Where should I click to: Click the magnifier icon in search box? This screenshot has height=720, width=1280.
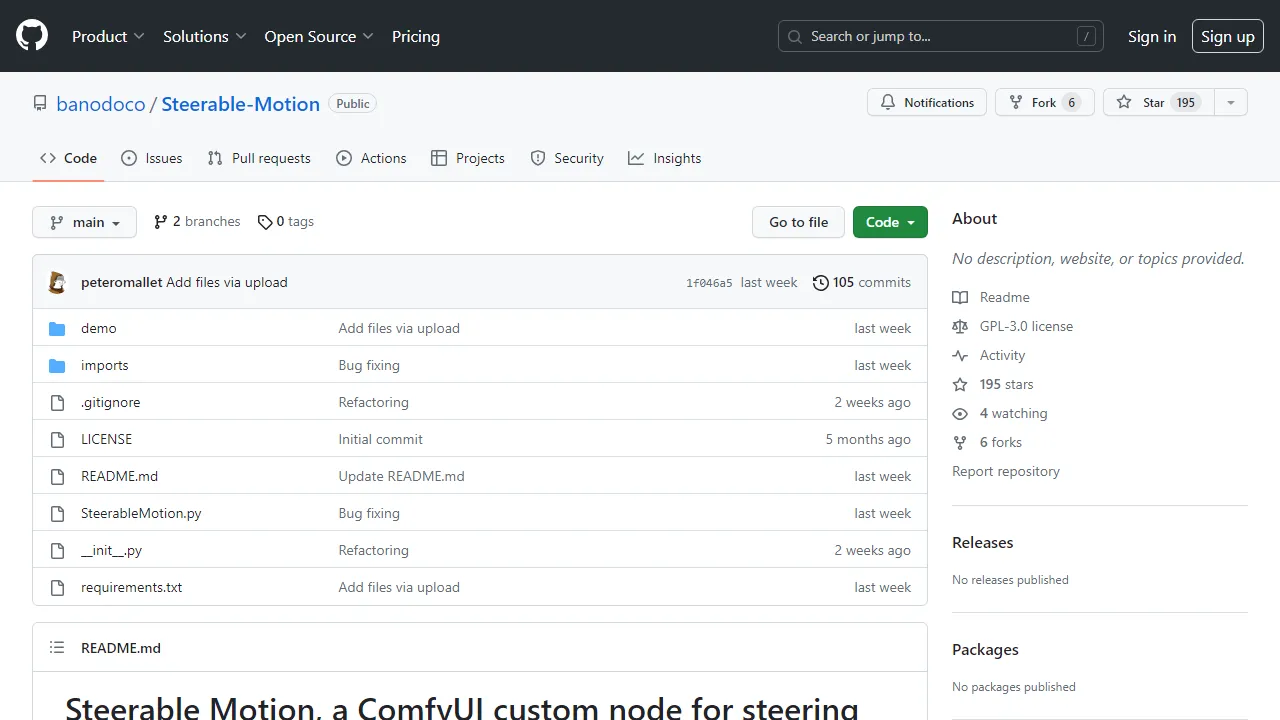click(795, 37)
